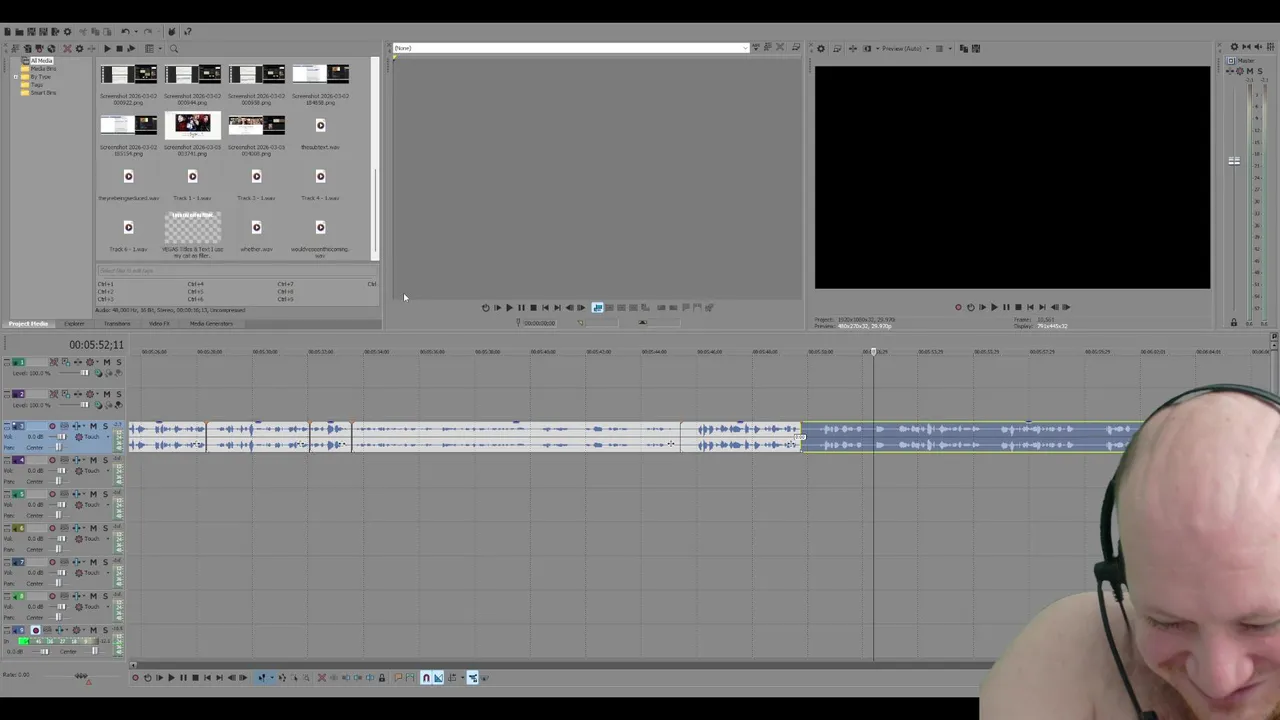This screenshot has height=720, width=1280.
Task: Open the Trimmer media history dropdown
Action: (x=744, y=47)
